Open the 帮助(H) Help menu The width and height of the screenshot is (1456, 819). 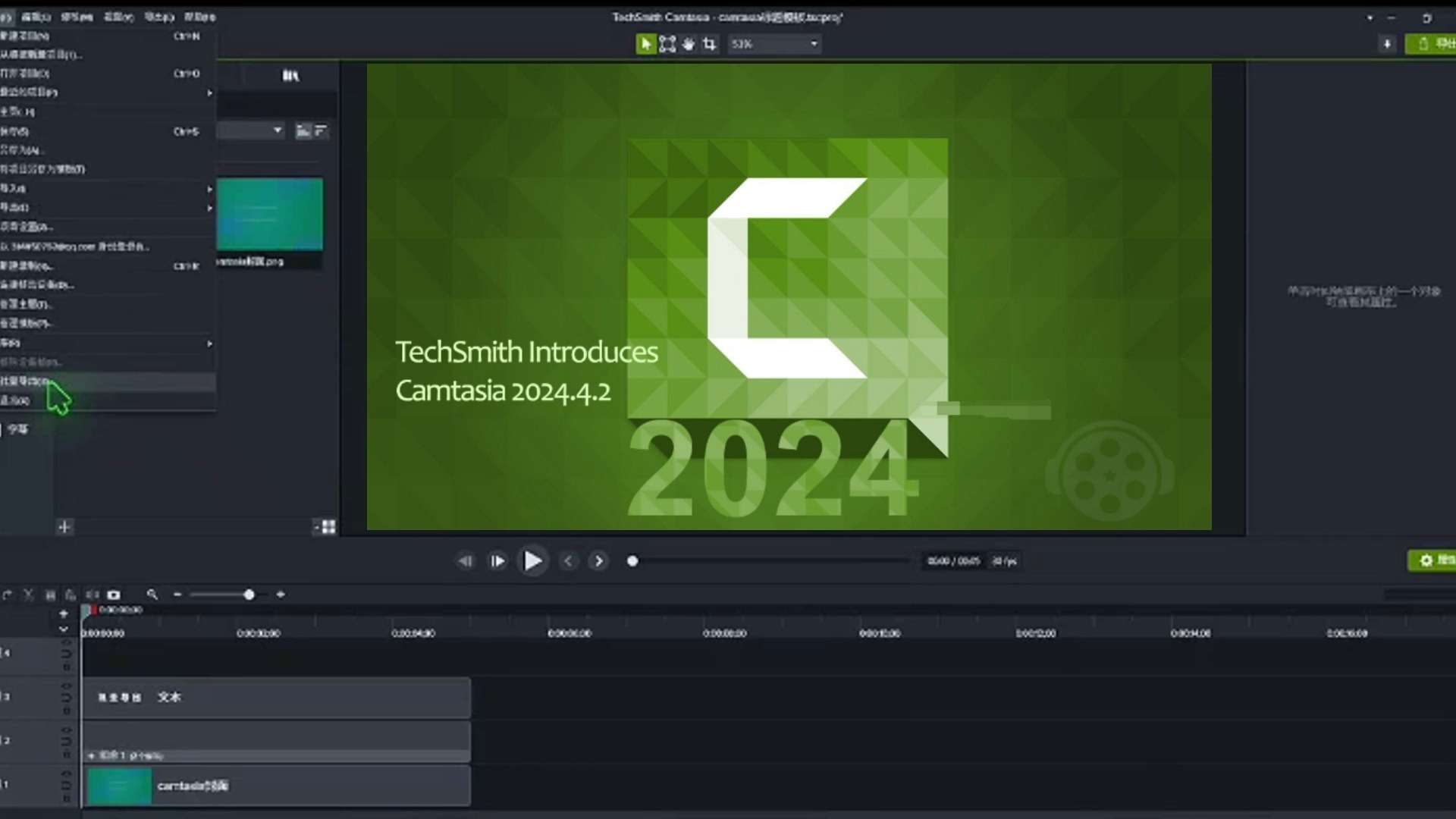pyautogui.click(x=200, y=17)
